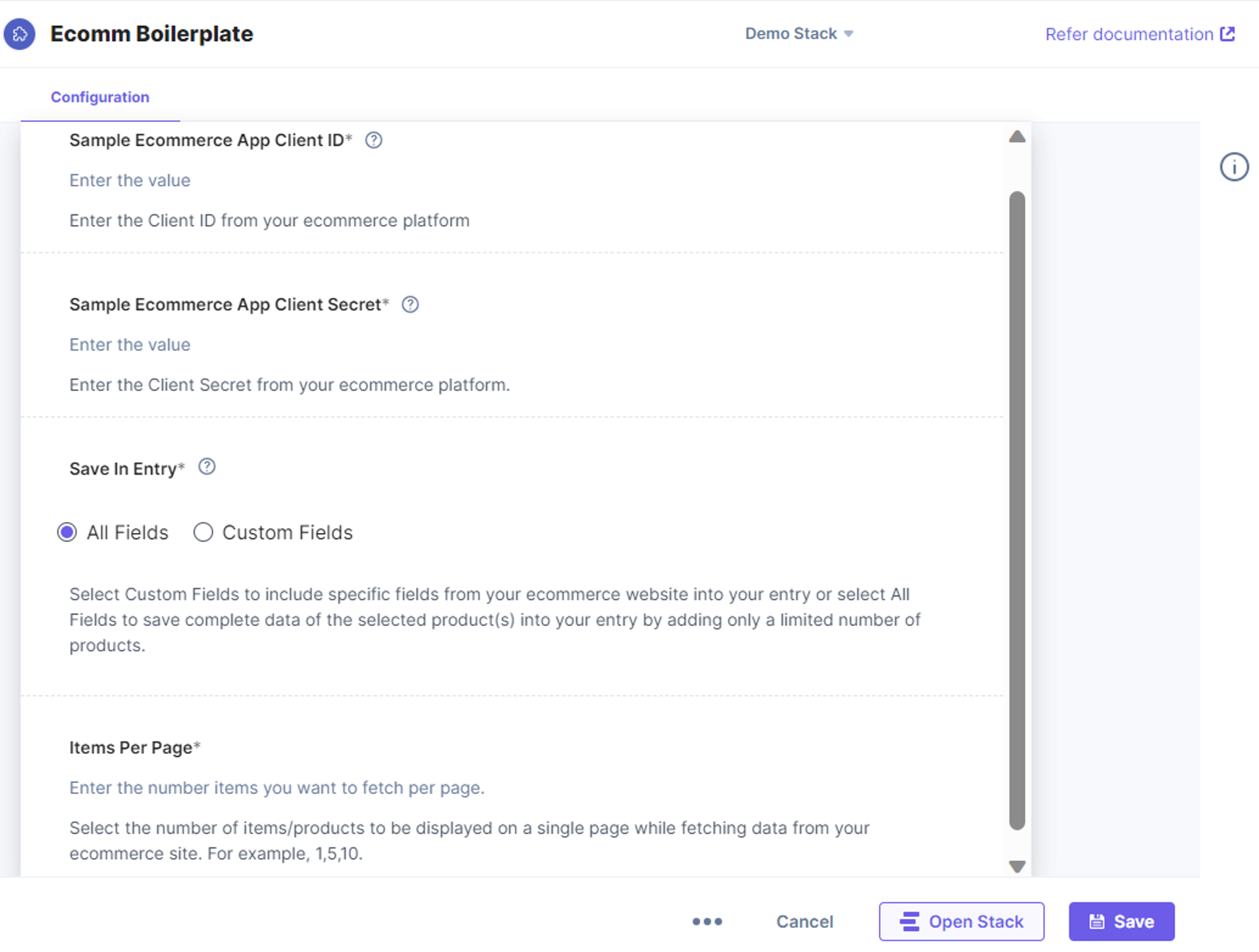This screenshot has width=1259, height=952.
Task: Focus the Items Per Page input field
Action: coord(512,787)
